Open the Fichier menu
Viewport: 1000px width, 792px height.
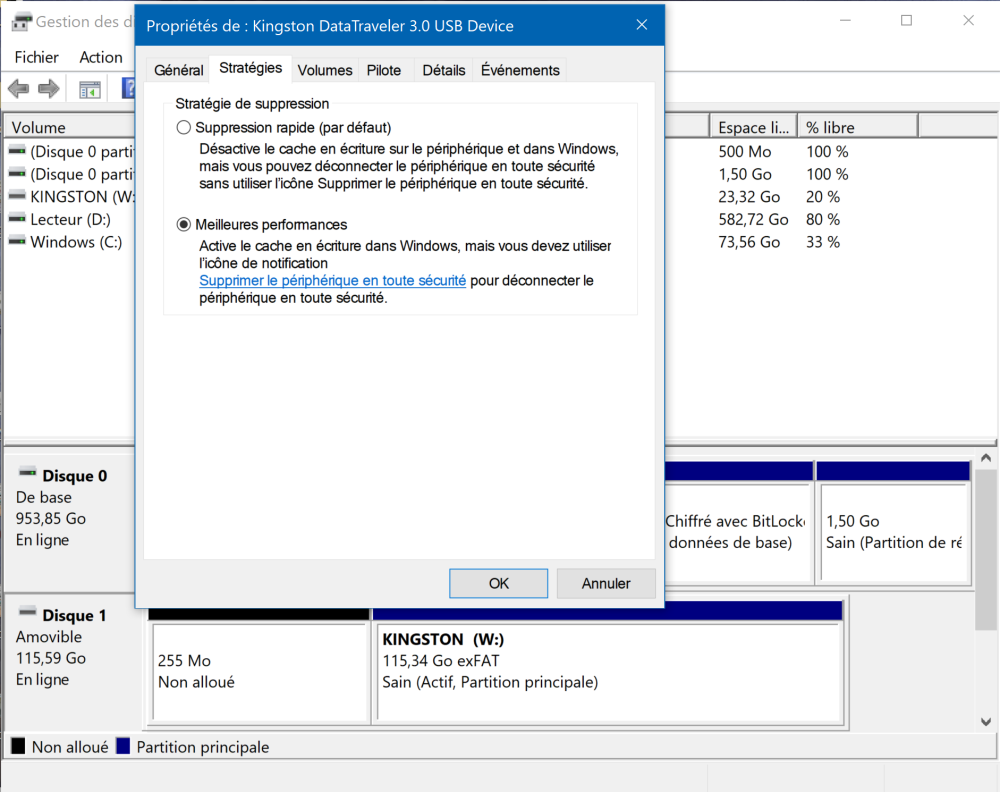click(37, 57)
